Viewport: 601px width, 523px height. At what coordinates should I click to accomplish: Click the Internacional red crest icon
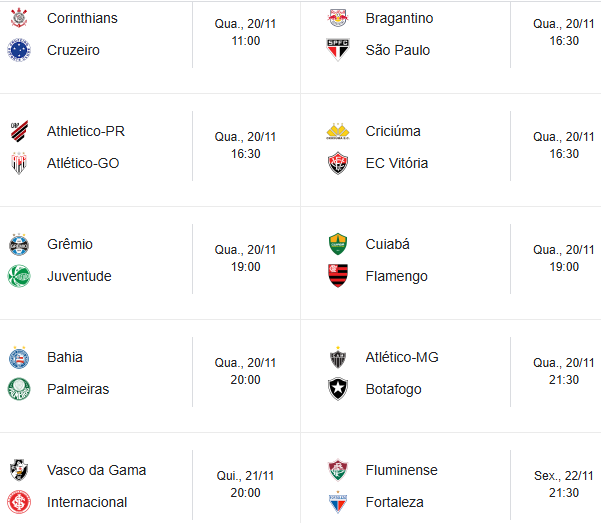(19, 502)
